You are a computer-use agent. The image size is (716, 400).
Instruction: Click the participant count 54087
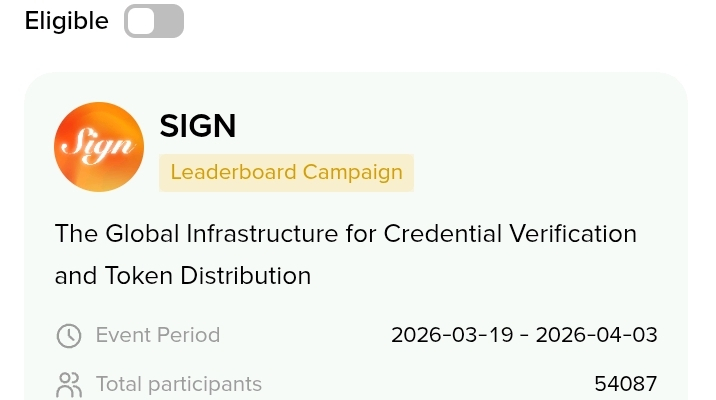tap(626, 384)
